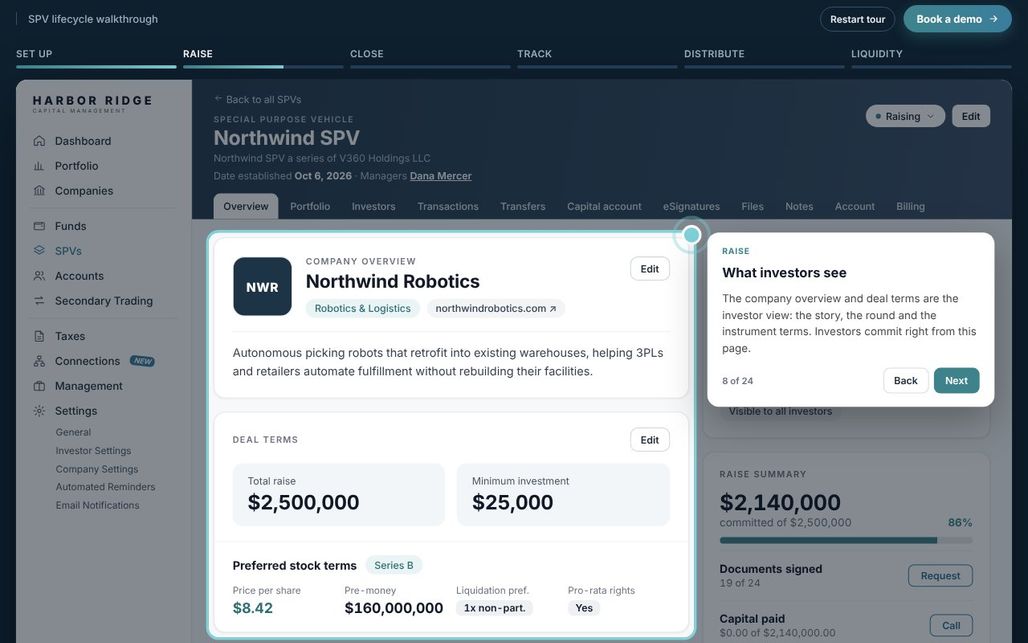Switch to the Portfolio tab
The image size is (1028, 643).
[x=310, y=206]
